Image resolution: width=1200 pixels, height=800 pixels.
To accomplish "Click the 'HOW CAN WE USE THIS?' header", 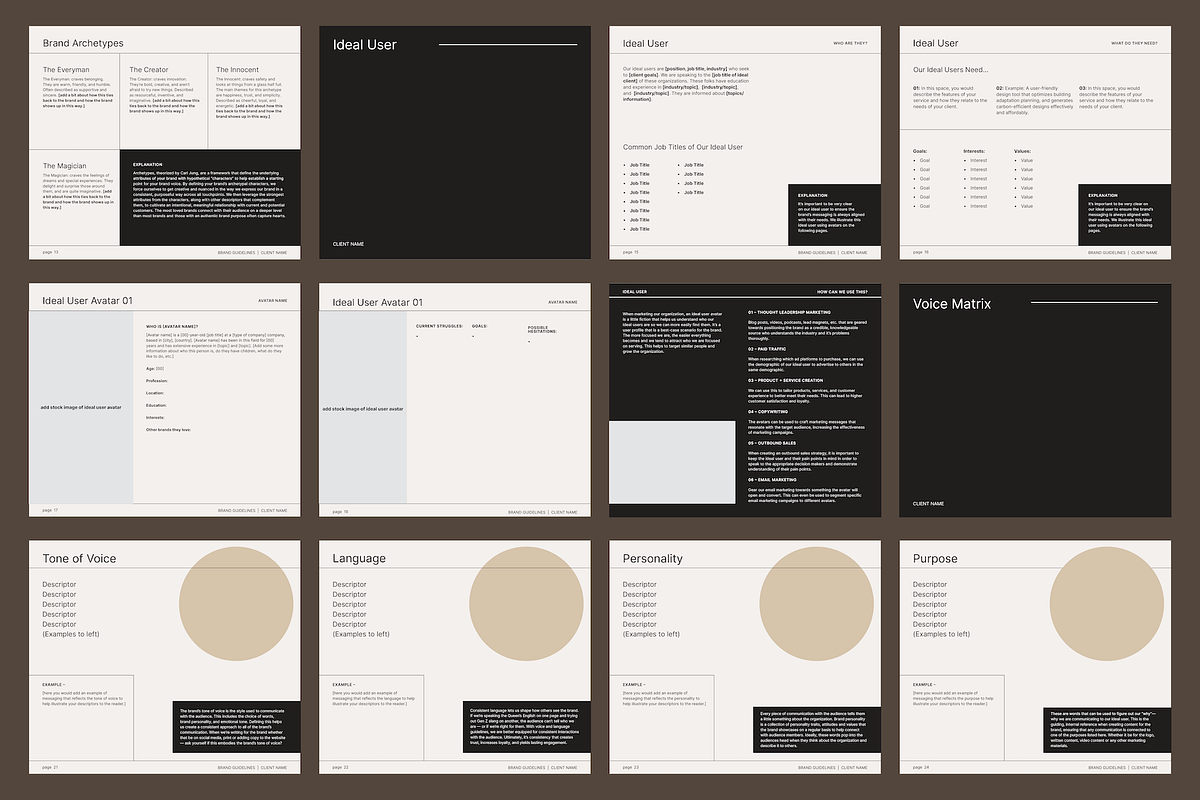I will pos(842,292).
